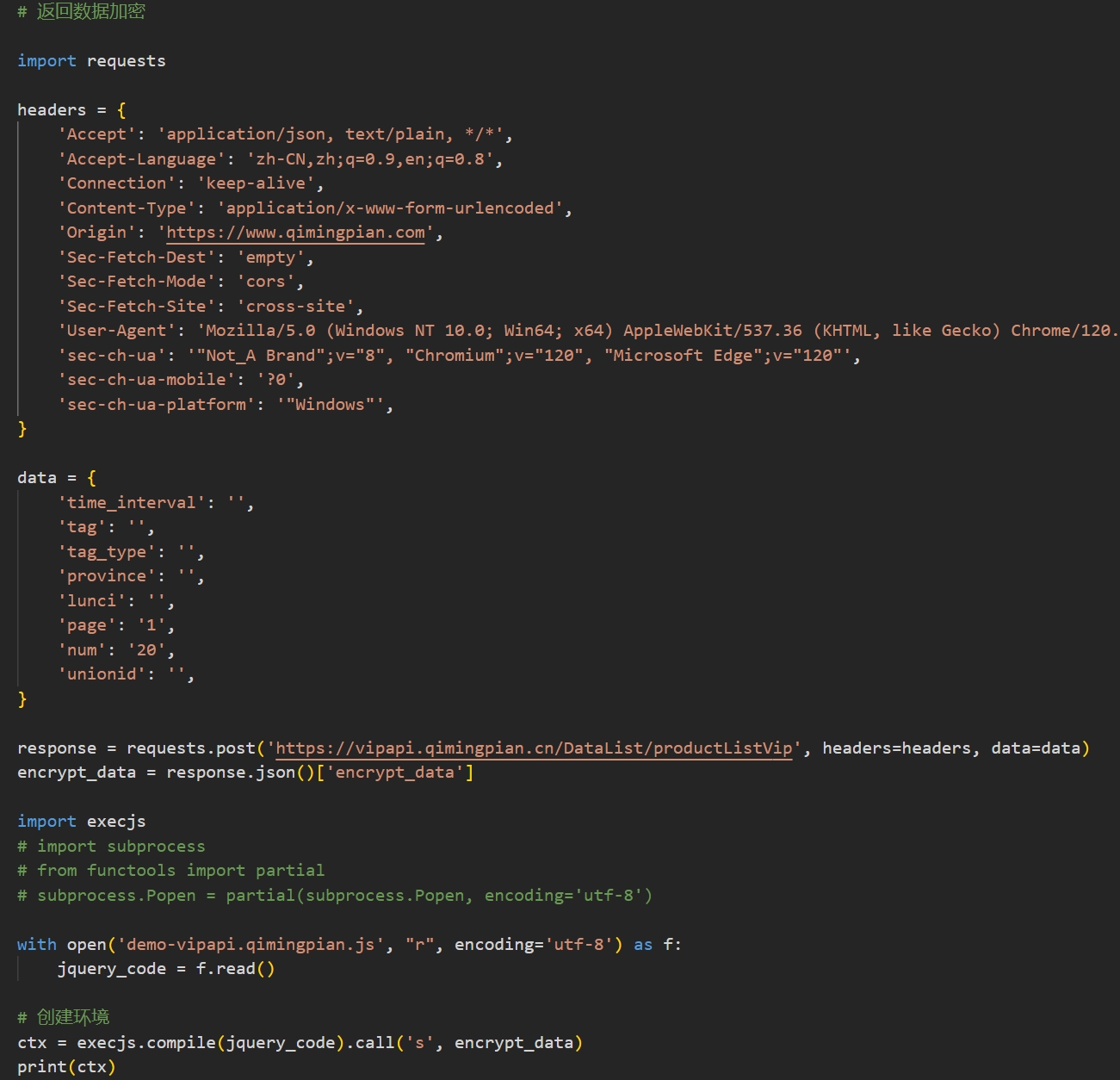The height and width of the screenshot is (1080, 1120).
Task: Click the 'lunci' data key
Action: (91, 601)
